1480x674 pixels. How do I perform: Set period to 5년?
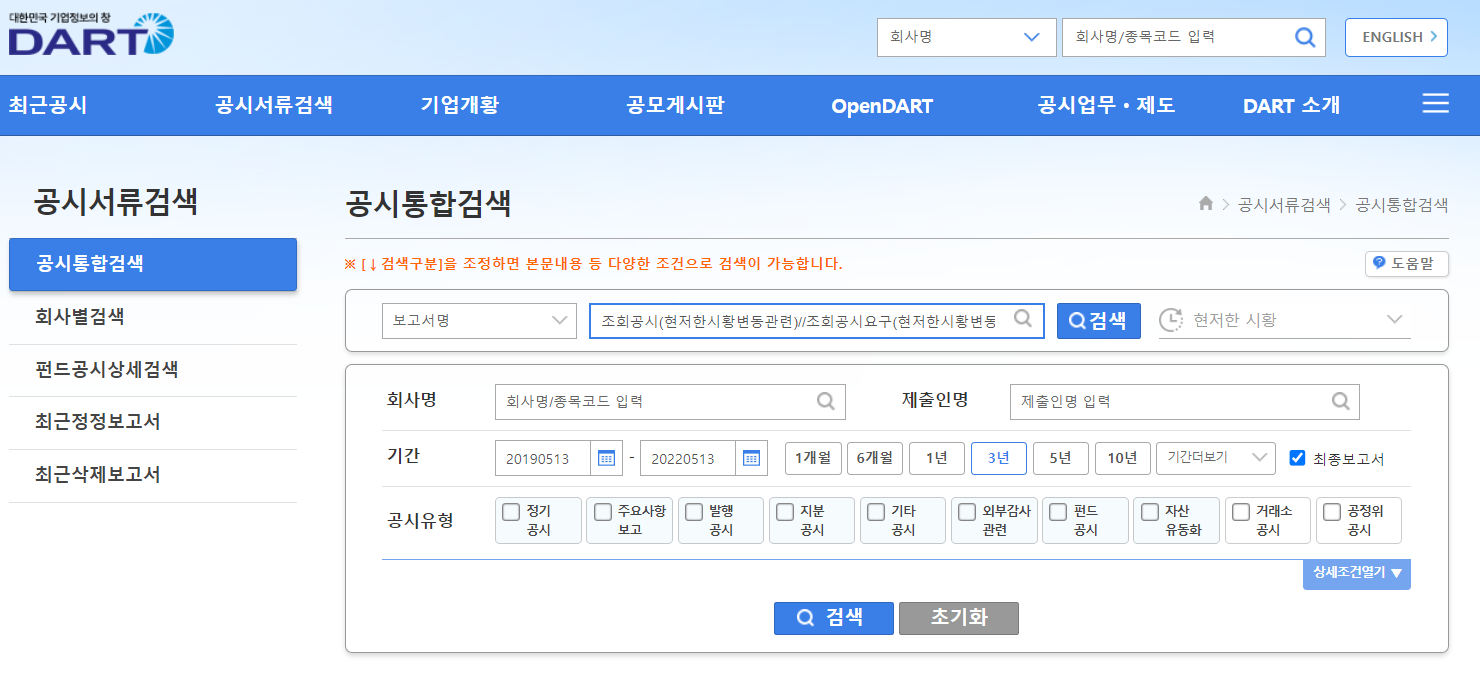pos(1061,458)
